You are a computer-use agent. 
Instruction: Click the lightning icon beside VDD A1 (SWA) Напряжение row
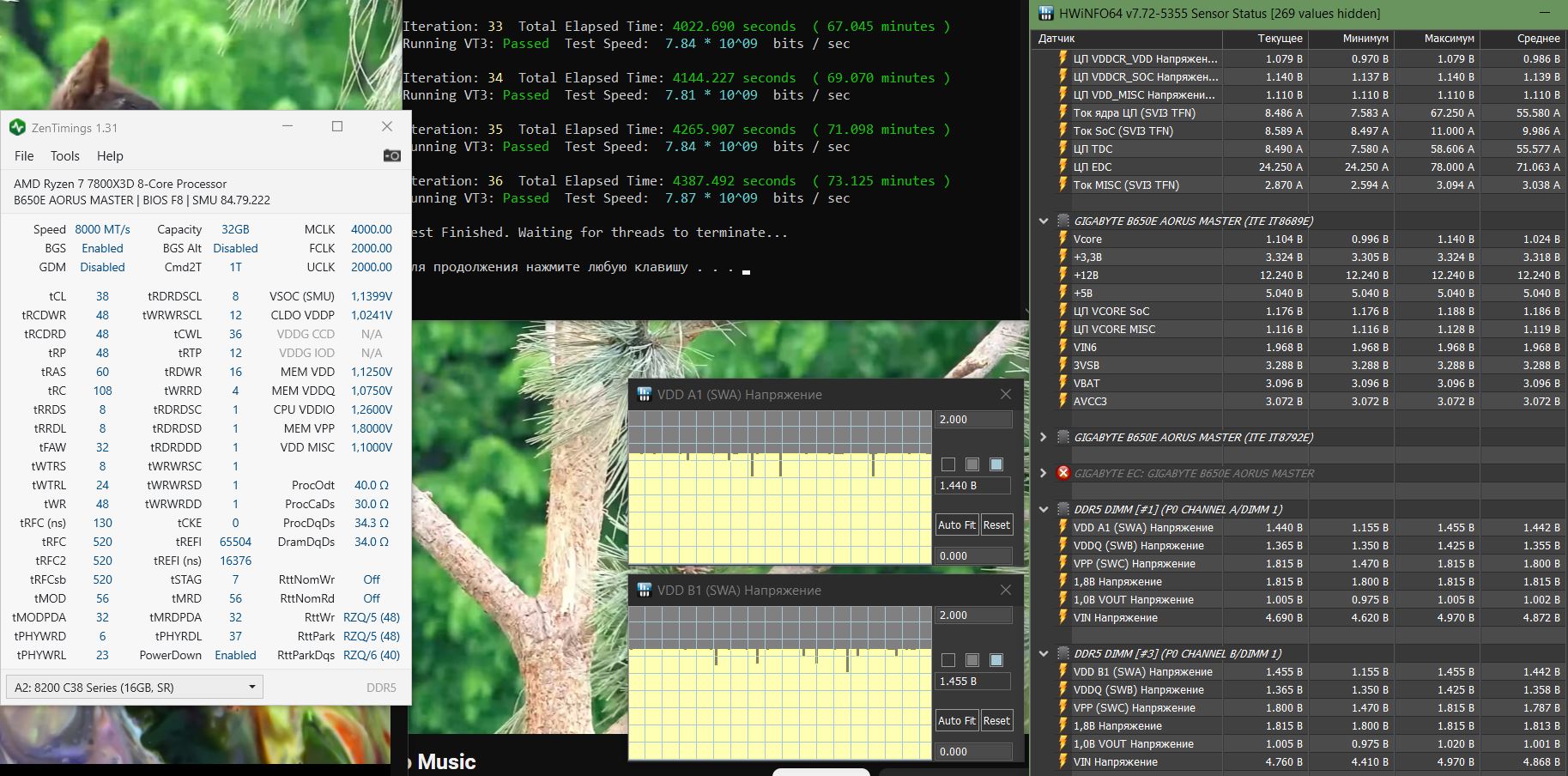point(1063,527)
